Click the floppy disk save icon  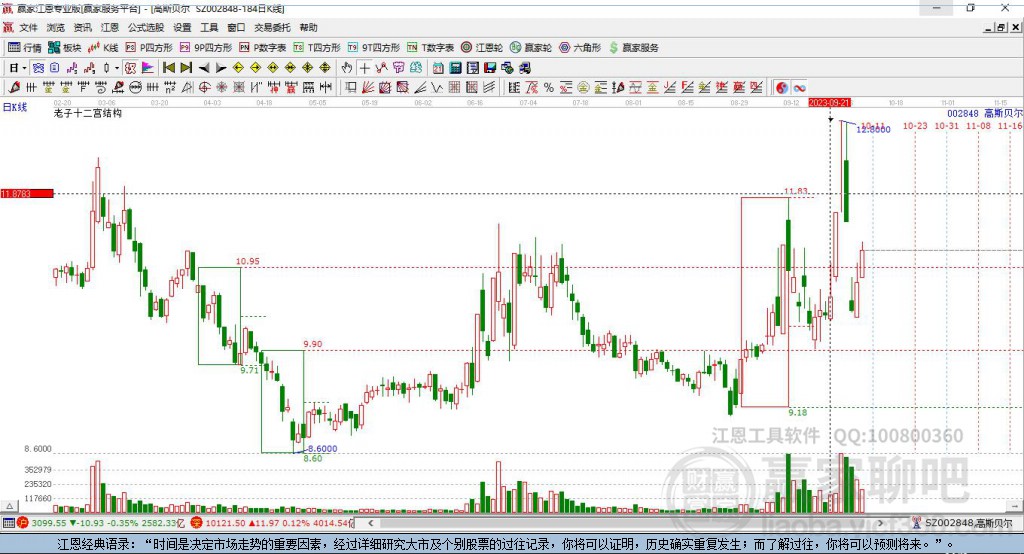490,68
